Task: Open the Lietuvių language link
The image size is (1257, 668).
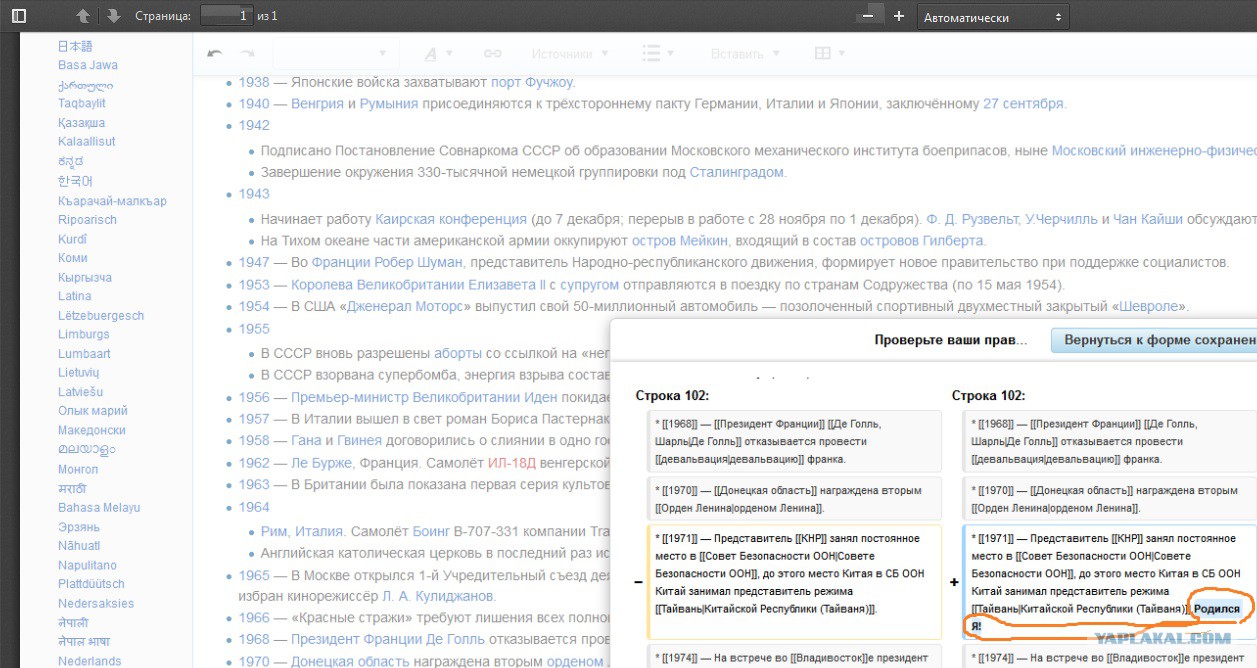Action: [80, 373]
